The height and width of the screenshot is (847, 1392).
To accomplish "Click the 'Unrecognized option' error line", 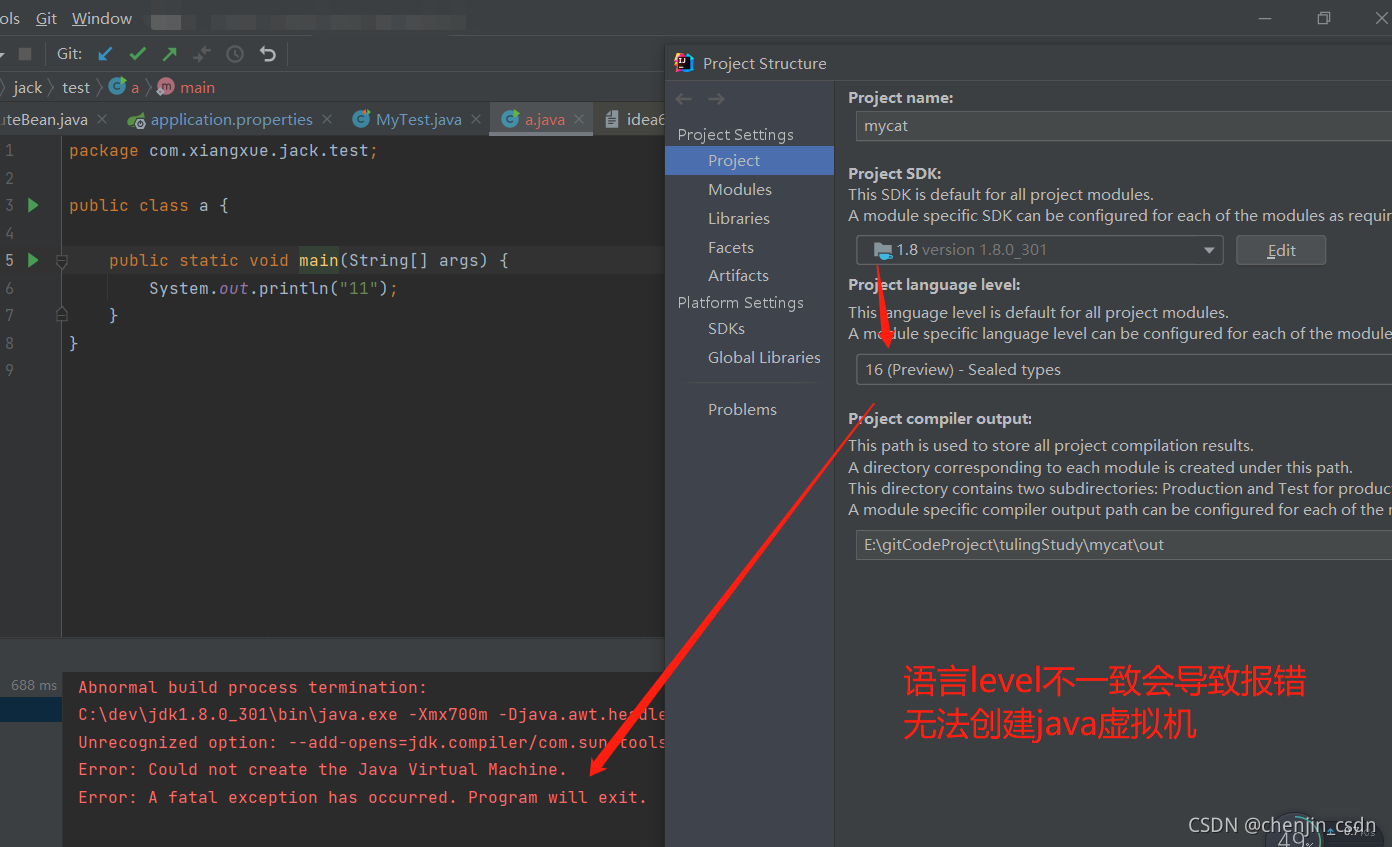I will point(371,742).
